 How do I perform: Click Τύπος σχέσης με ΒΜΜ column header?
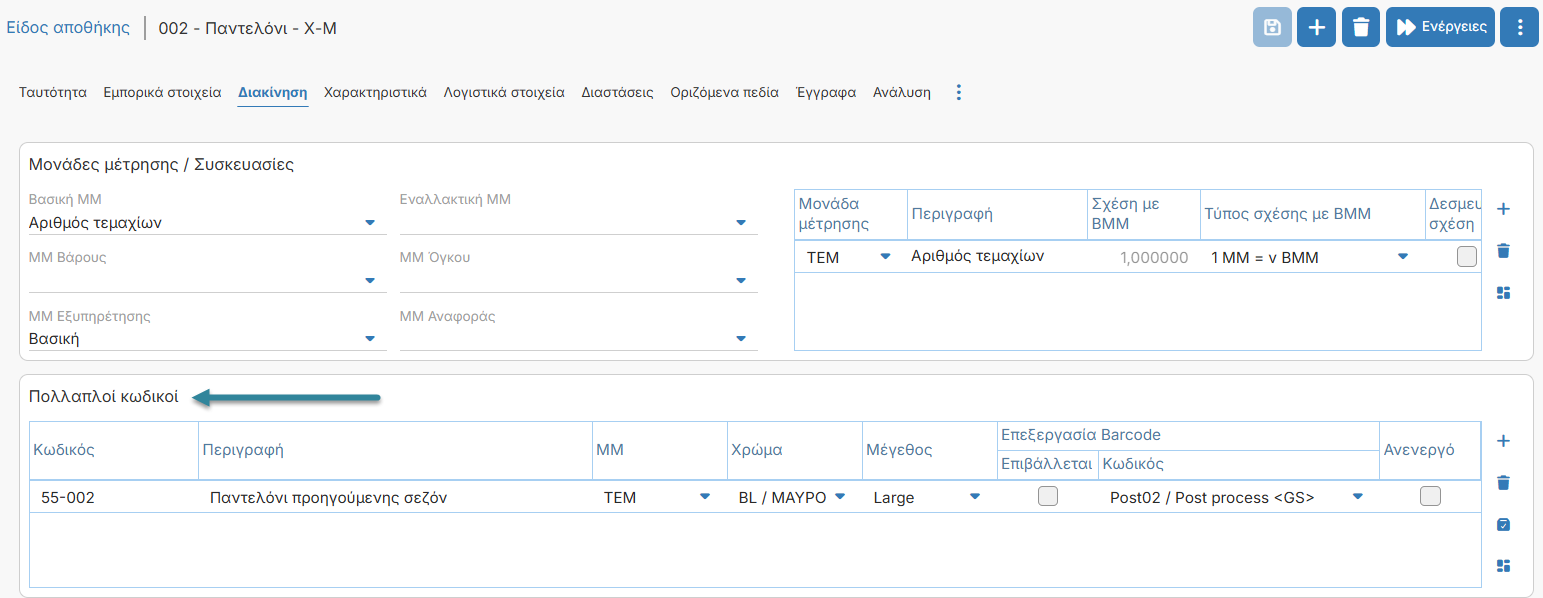[x=1313, y=214]
